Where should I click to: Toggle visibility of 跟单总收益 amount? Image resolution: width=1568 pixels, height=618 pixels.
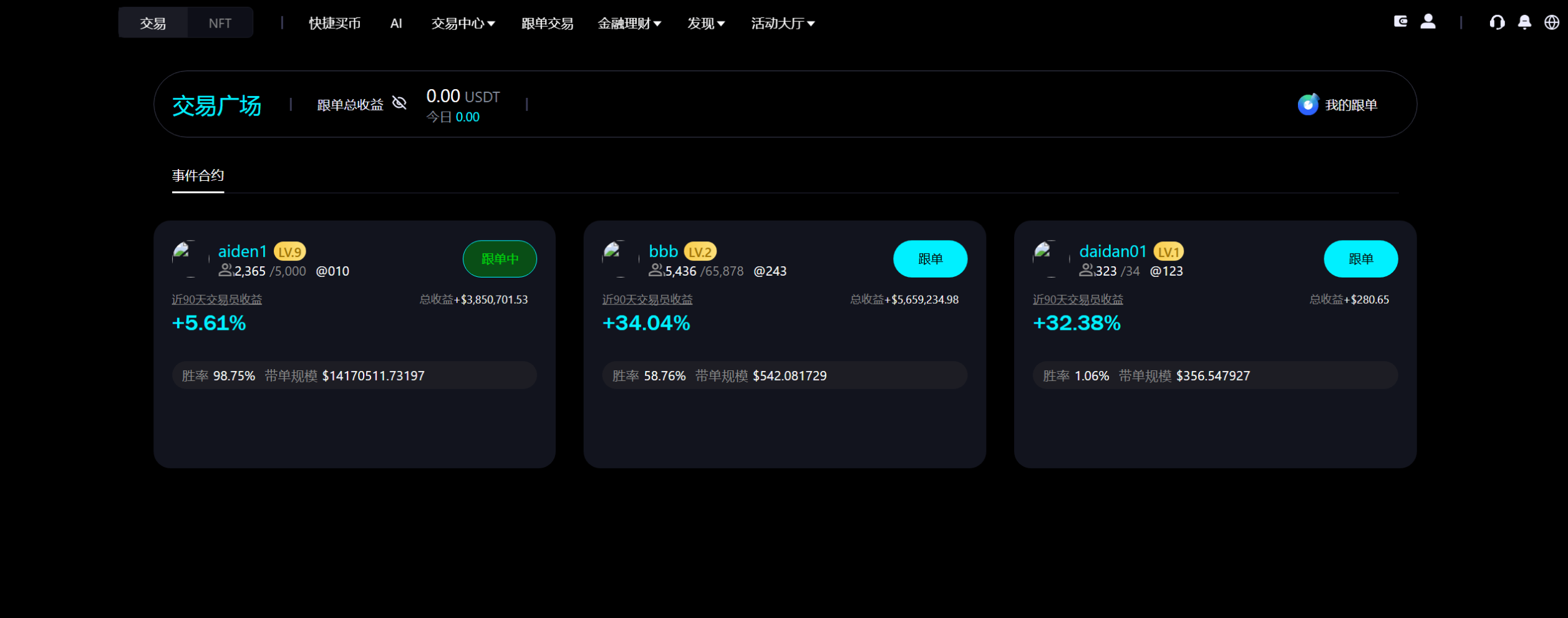[399, 103]
